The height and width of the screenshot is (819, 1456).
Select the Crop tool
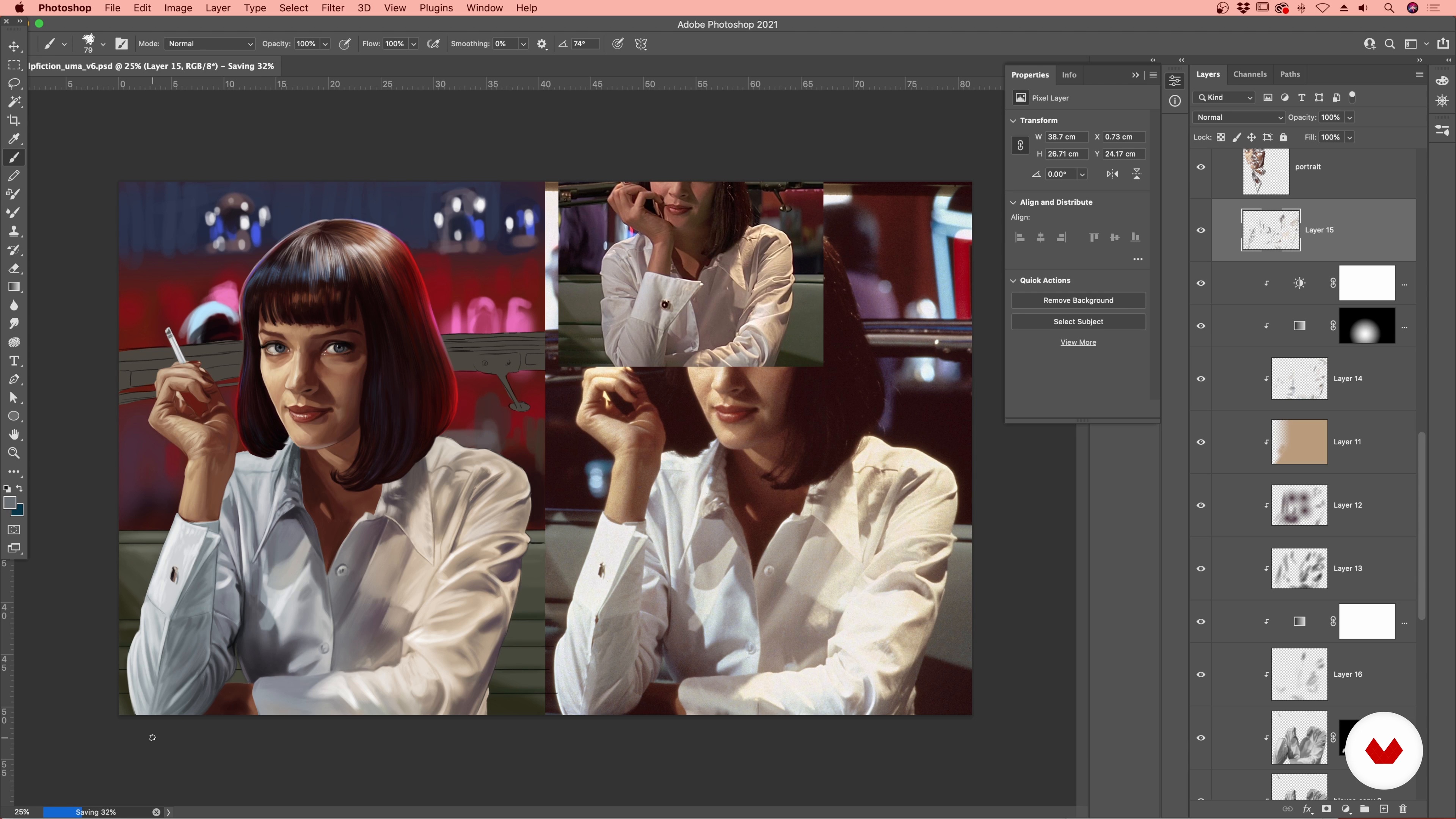click(x=14, y=121)
